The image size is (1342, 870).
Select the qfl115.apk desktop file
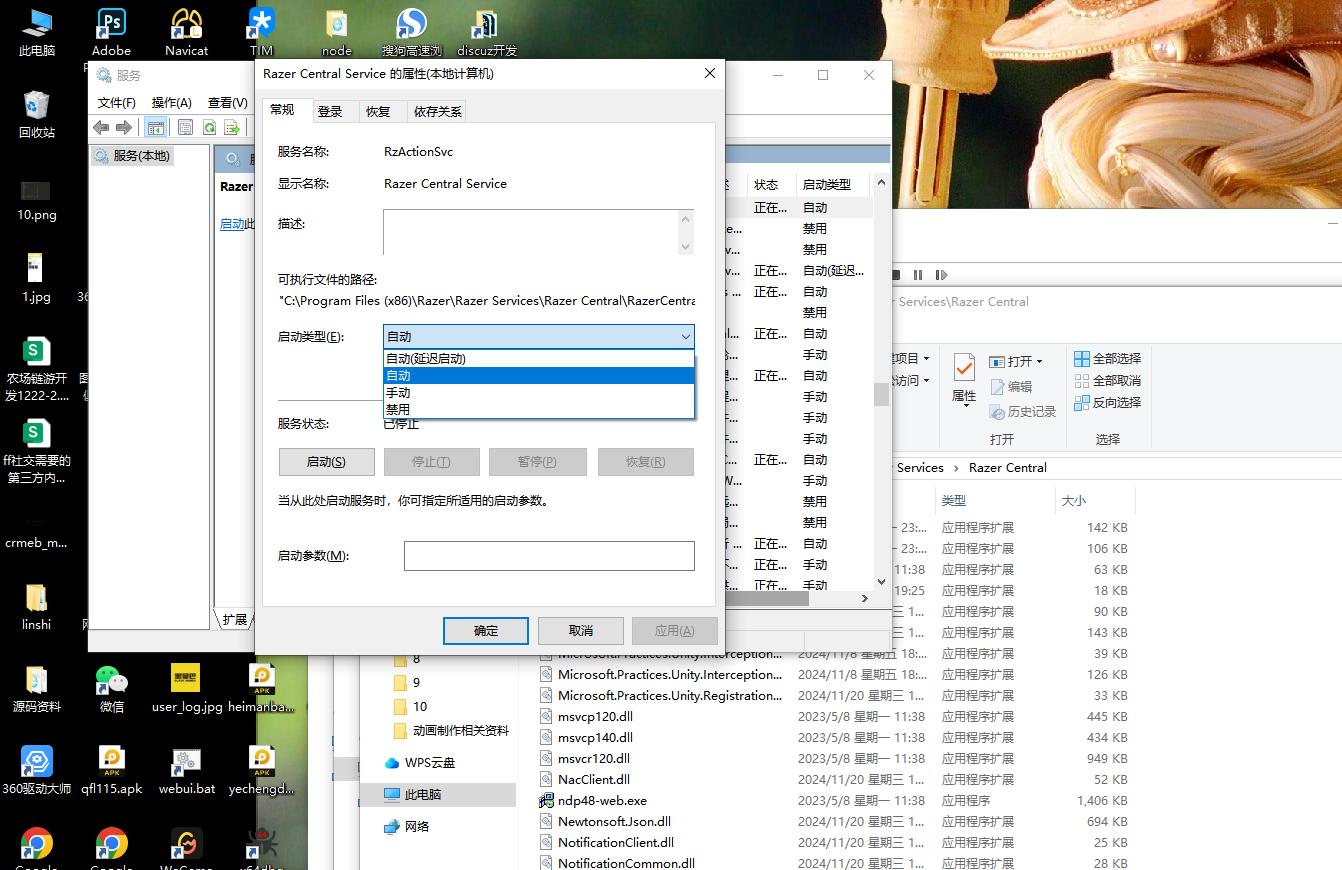click(x=112, y=771)
